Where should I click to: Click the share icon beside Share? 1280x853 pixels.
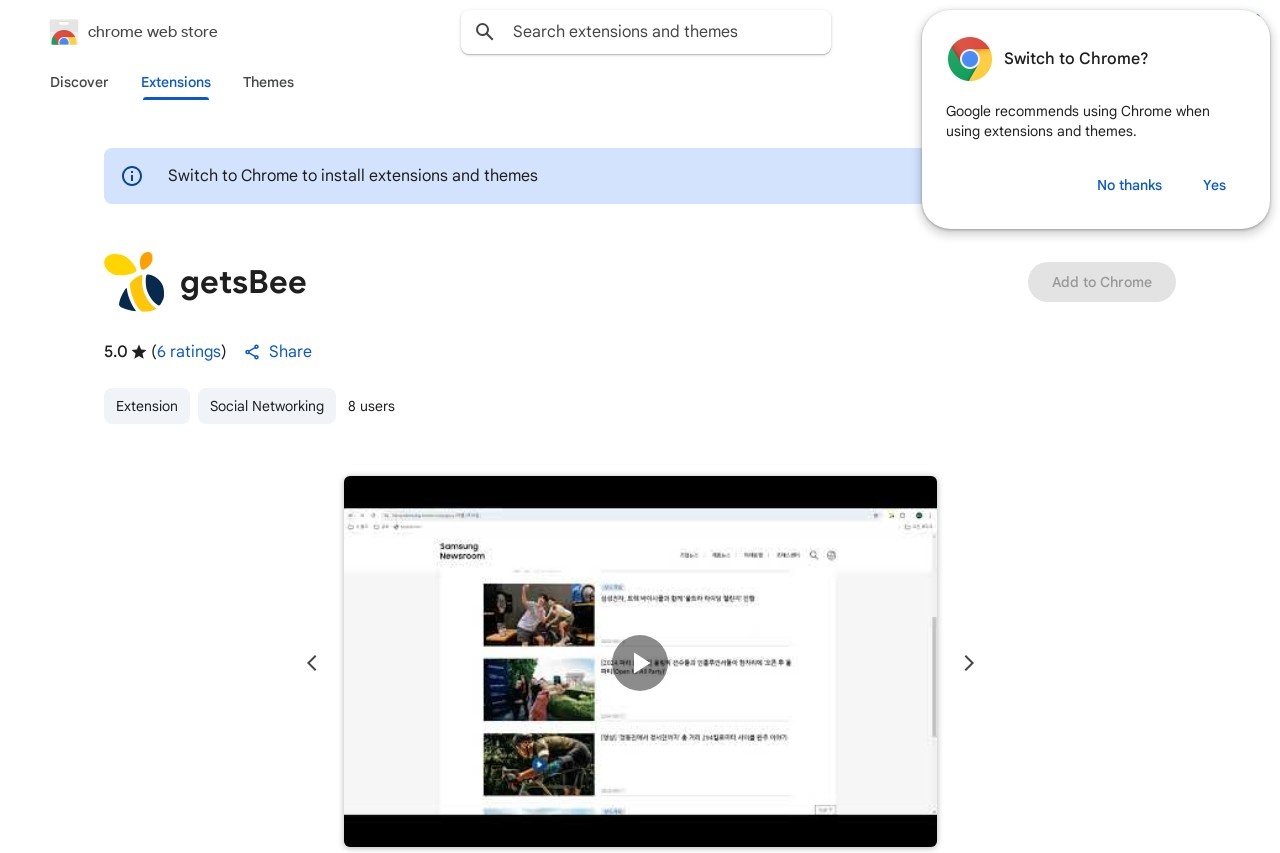[x=252, y=352]
